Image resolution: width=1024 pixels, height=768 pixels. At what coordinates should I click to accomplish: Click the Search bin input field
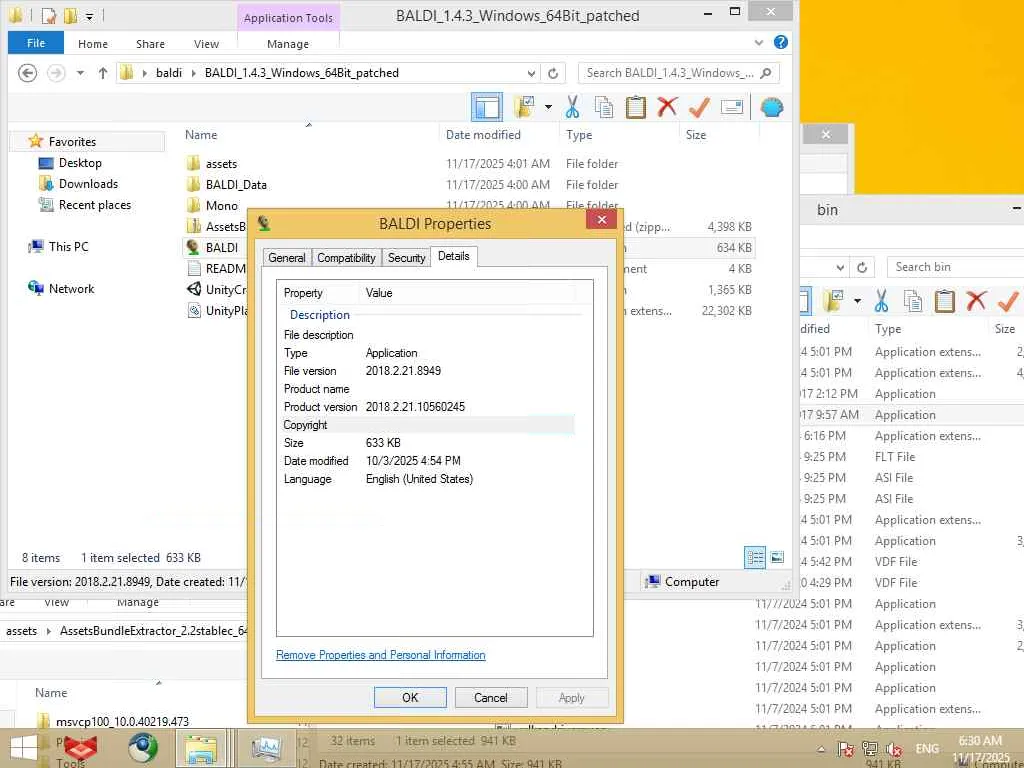point(955,266)
